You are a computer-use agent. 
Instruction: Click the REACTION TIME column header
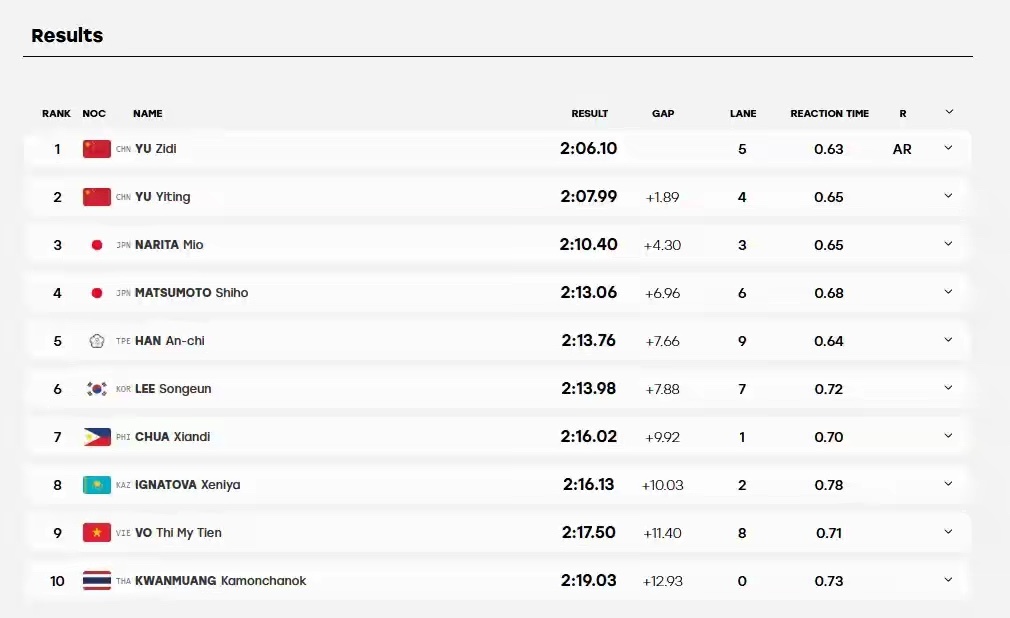830,113
